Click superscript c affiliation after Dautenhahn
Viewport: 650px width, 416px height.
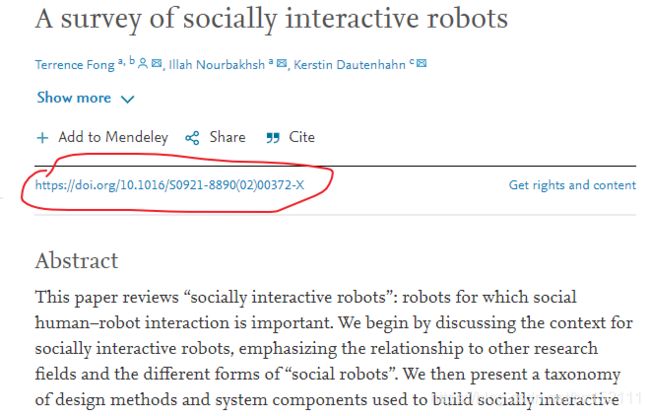pos(412,61)
